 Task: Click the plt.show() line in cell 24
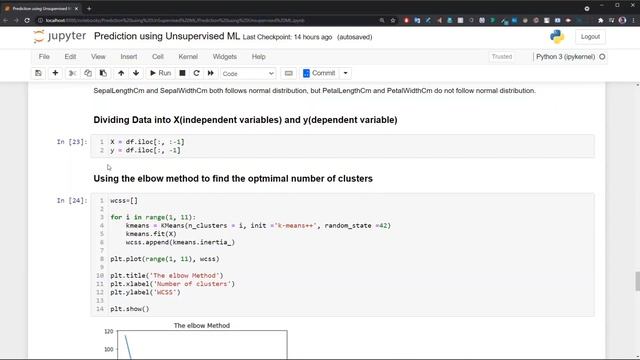130,309
